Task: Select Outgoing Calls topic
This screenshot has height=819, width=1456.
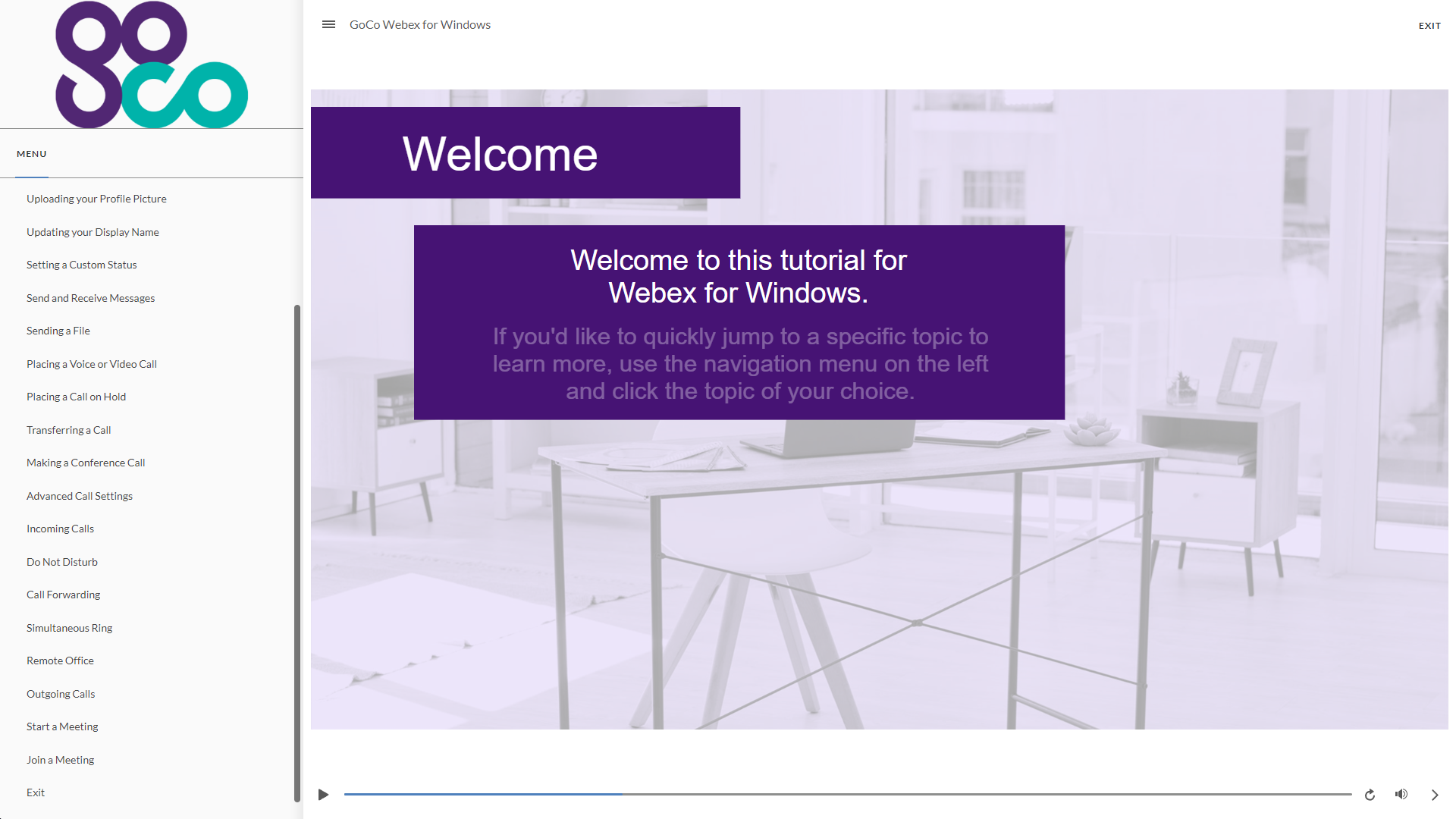Action: click(x=61, y=694)
